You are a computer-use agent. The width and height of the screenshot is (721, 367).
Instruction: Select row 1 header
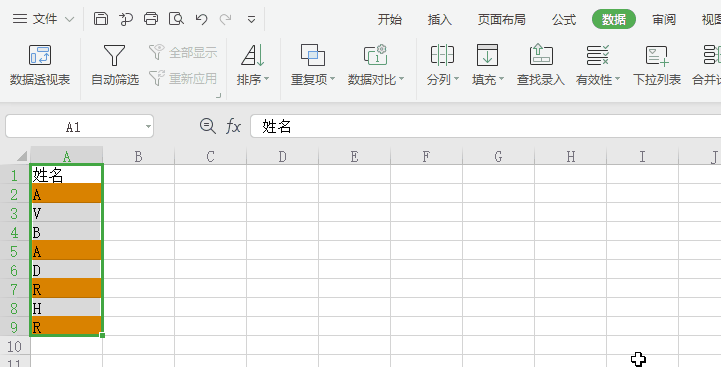point(15,175)
